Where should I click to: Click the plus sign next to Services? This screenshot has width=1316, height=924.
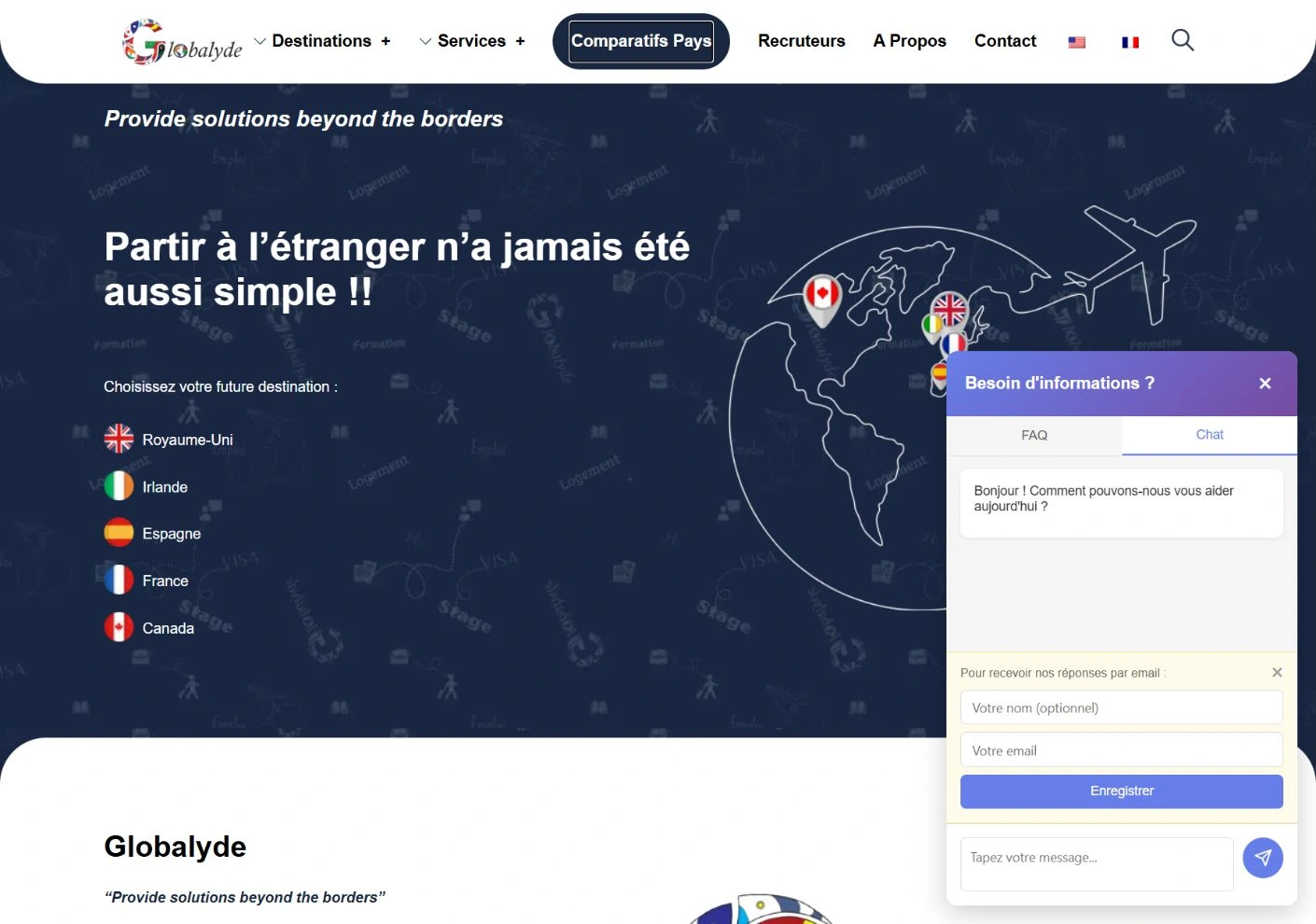520,41
